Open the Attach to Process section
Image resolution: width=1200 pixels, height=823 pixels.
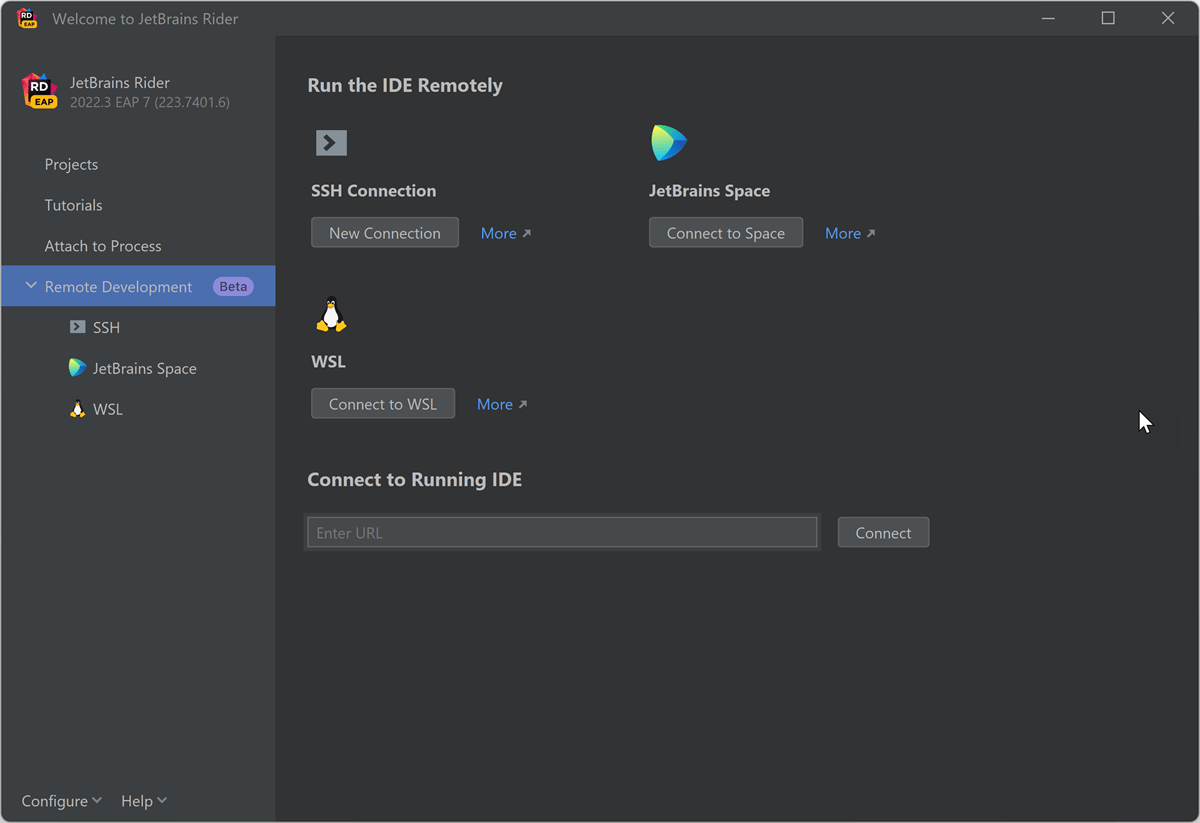tap(103, 246)
